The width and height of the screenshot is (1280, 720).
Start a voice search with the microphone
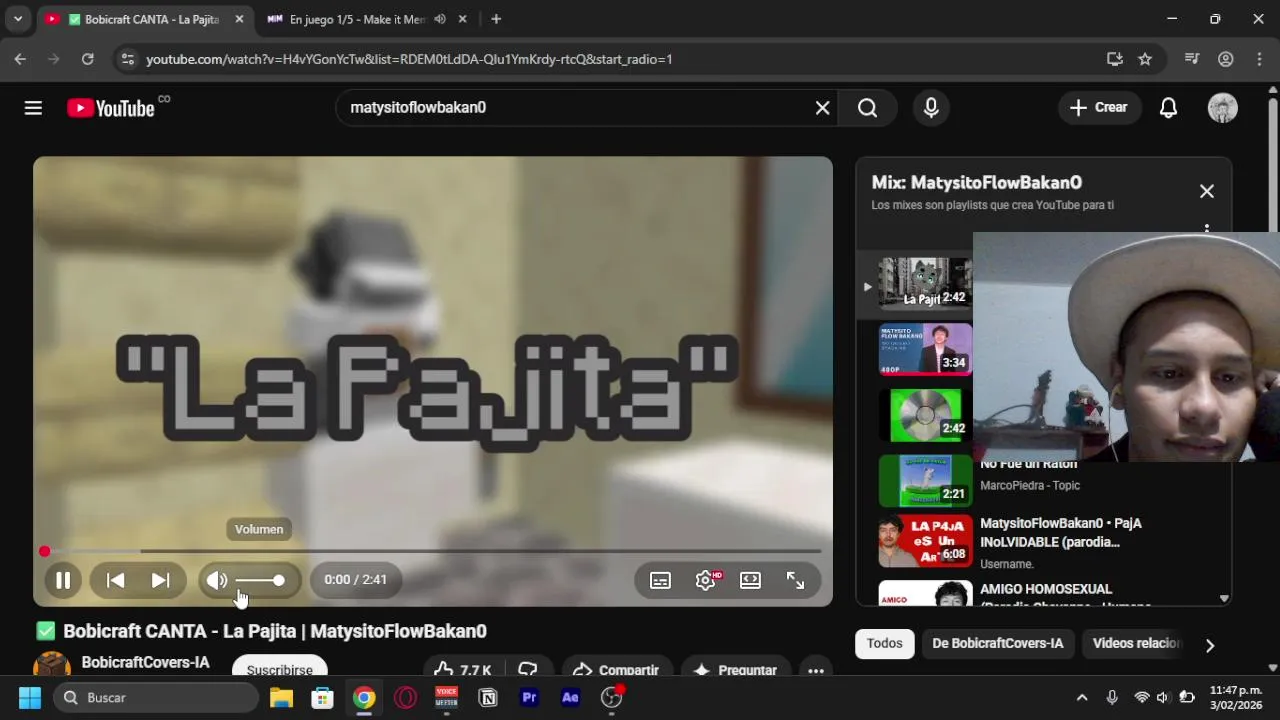931,108
